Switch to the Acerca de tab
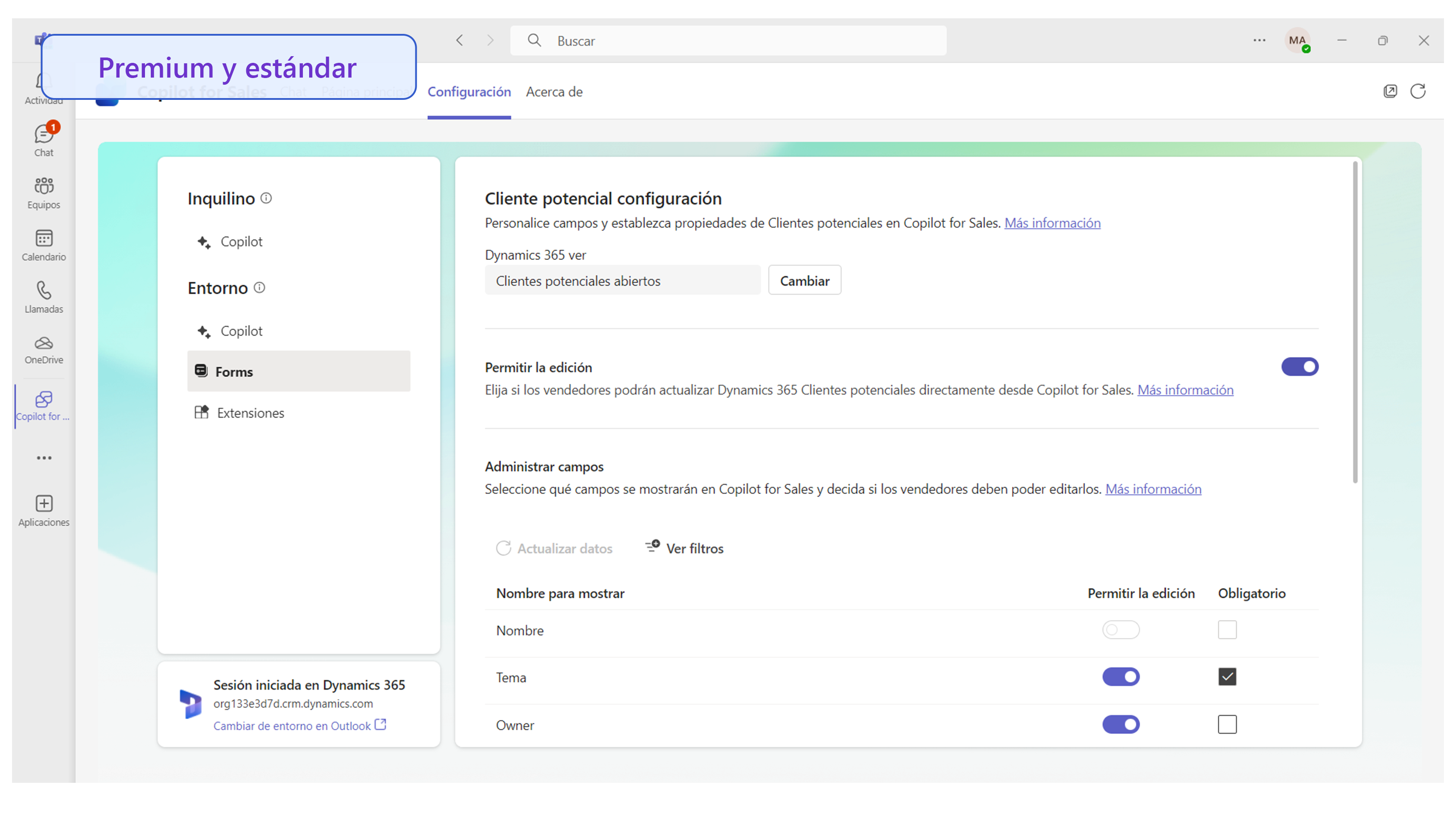 coord(553,92)
